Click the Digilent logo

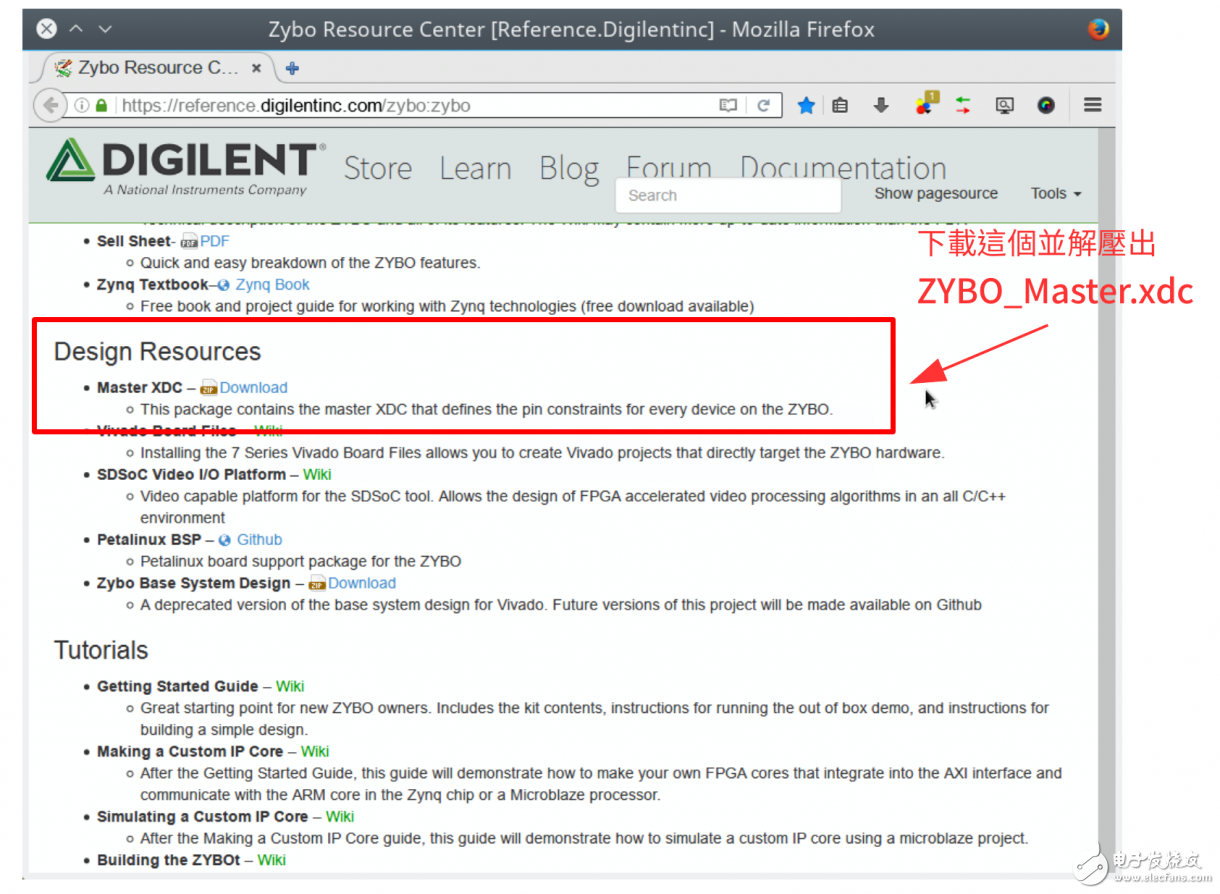coord(186,167)
